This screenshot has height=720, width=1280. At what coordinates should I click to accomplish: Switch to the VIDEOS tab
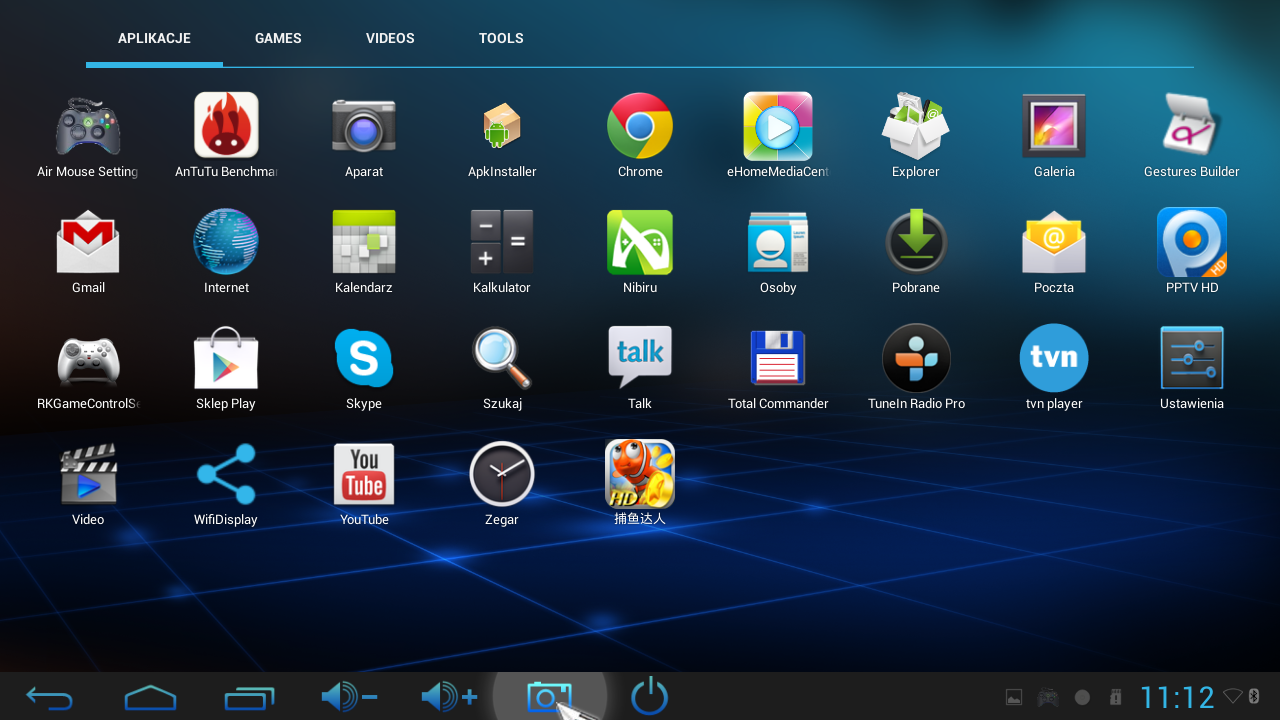point(390,38)
